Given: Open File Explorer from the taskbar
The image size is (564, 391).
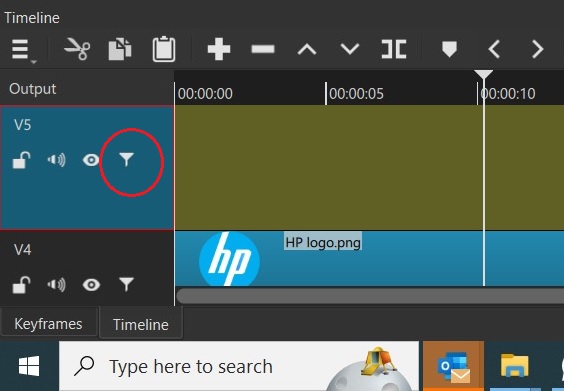Looking at the screenshot, I should pyautogui.click(x=515, y=366).
